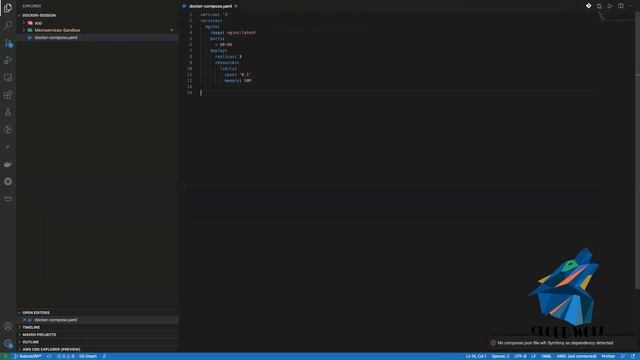Click the run file play icon

pyautogui.click(x=610, y=6)
